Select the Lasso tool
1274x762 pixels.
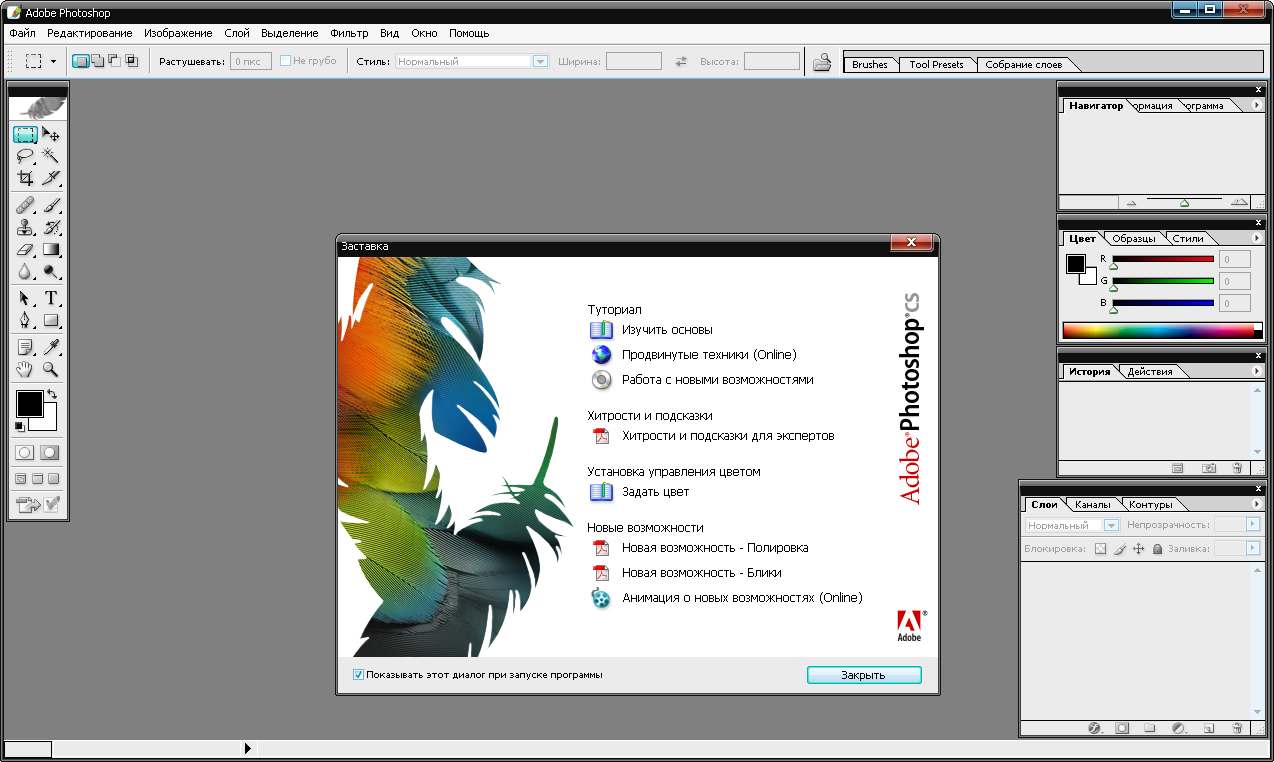pyautogui.click(x=25, y=156)
